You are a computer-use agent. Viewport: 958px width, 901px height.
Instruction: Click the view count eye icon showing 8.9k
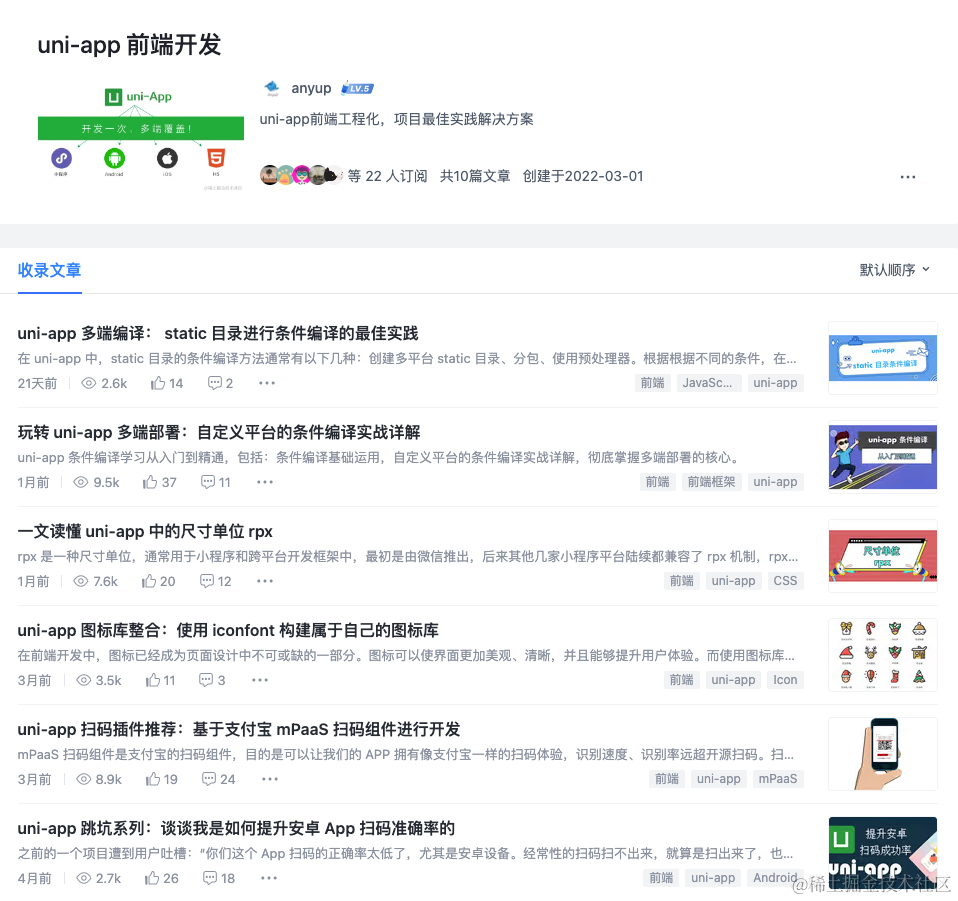84,779
